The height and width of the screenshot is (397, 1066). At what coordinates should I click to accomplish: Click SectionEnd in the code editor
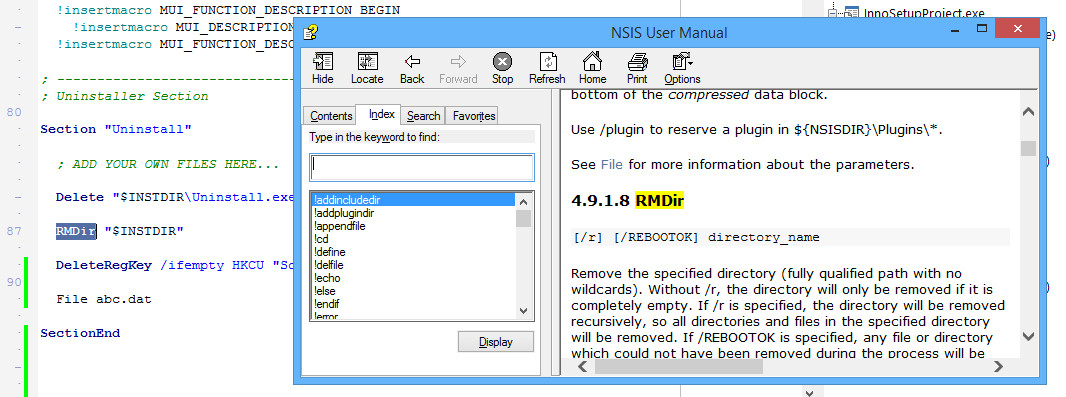80,333
